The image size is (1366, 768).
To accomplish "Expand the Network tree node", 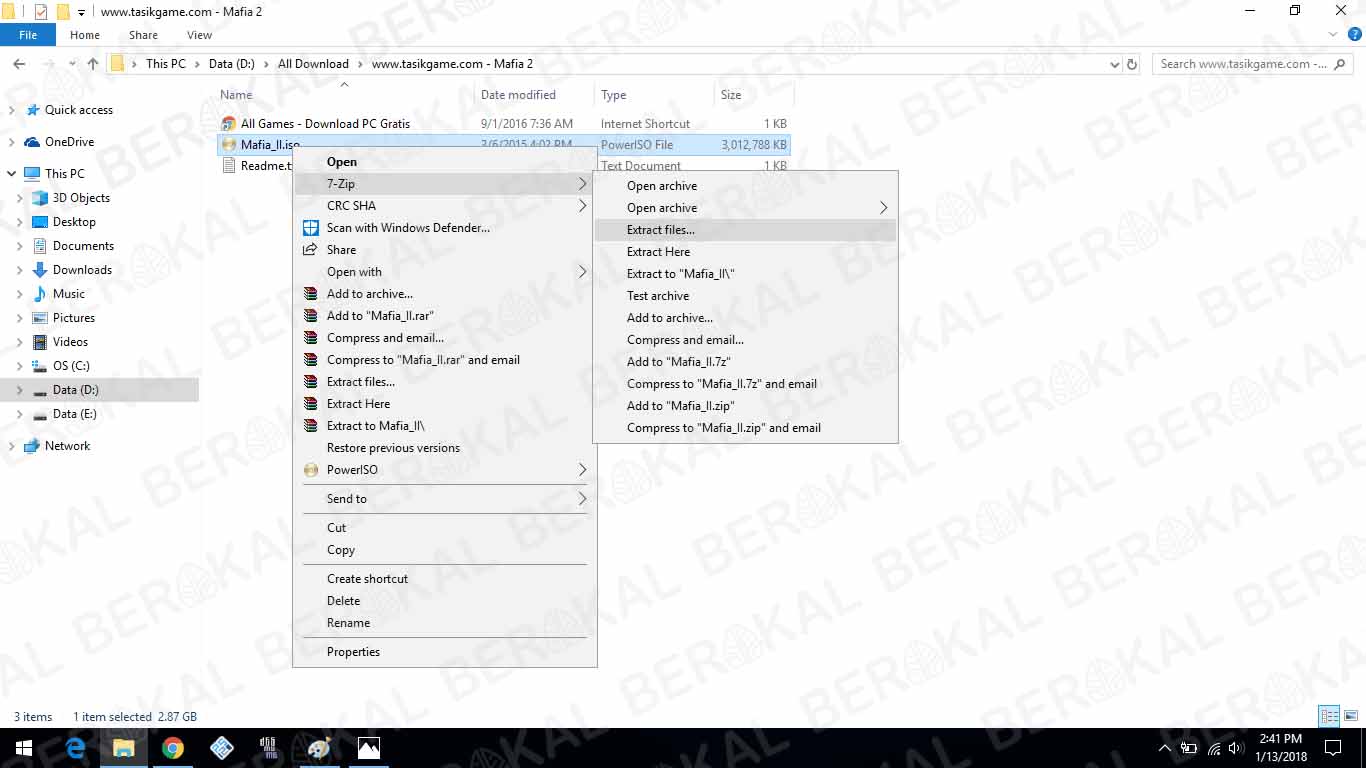I will click(x=12, y=446).
